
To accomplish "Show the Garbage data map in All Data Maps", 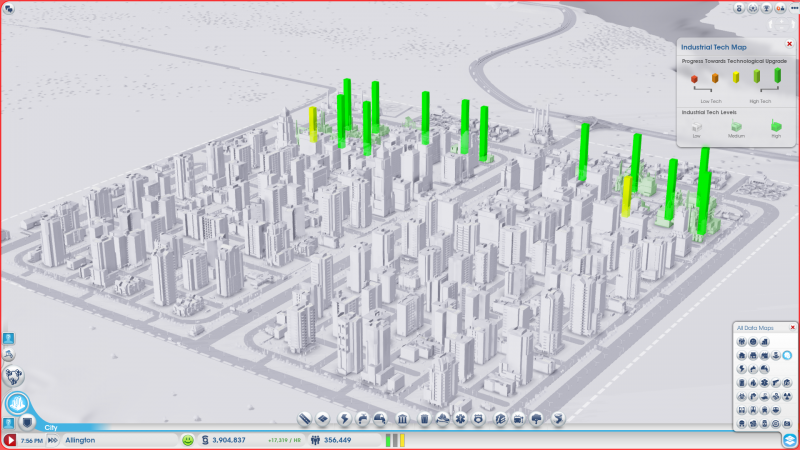I will pos(742,383).
